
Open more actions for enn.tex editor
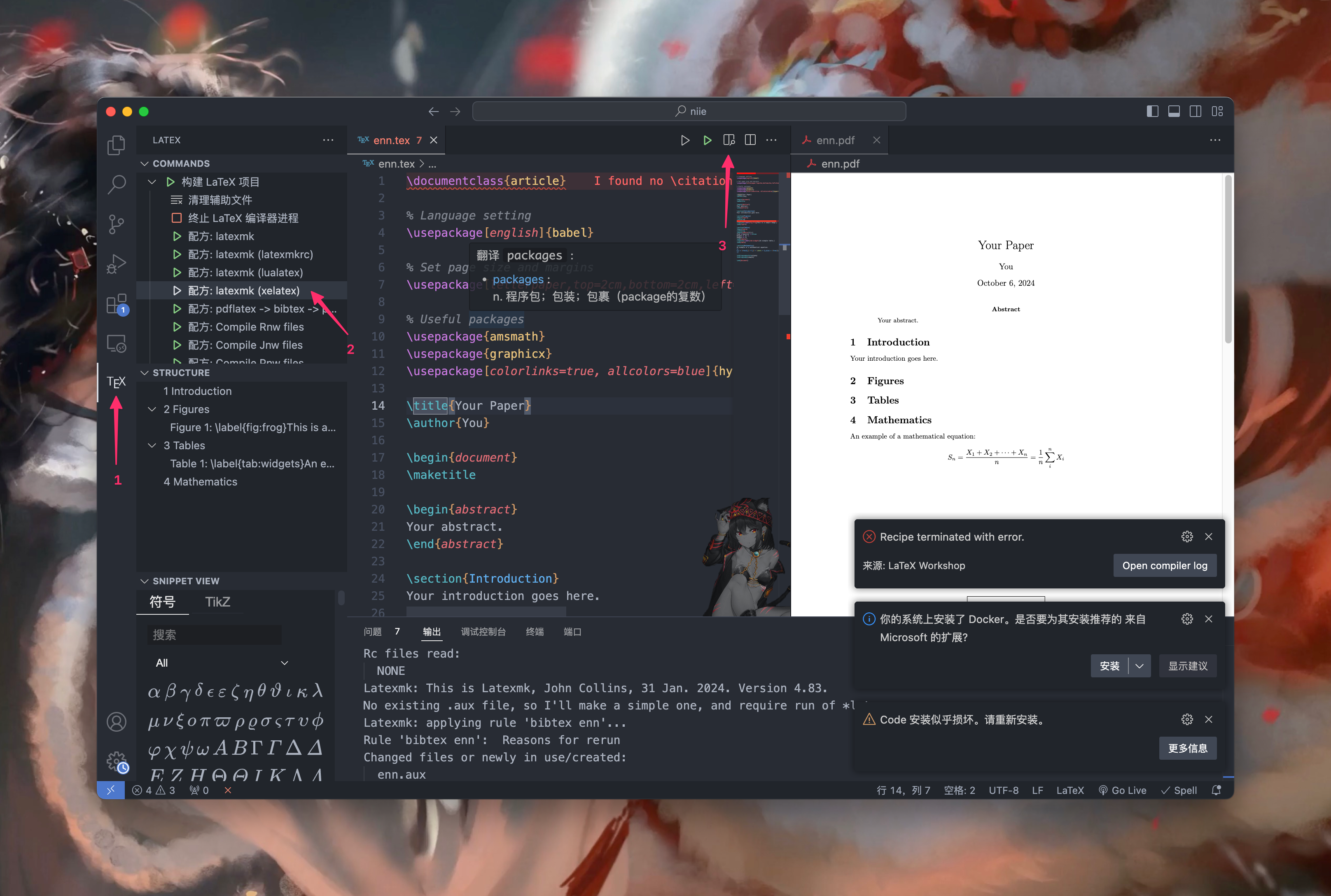771,140
